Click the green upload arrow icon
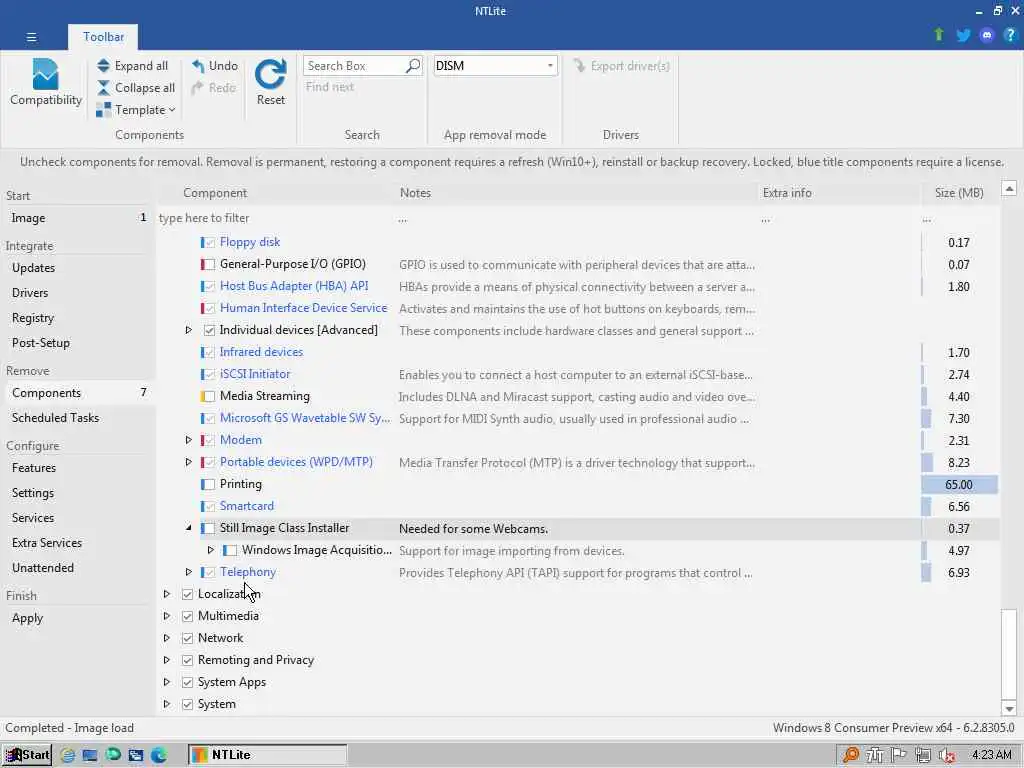The width and height of the screenshot is (1024, 768). click(x=938, y=35)
